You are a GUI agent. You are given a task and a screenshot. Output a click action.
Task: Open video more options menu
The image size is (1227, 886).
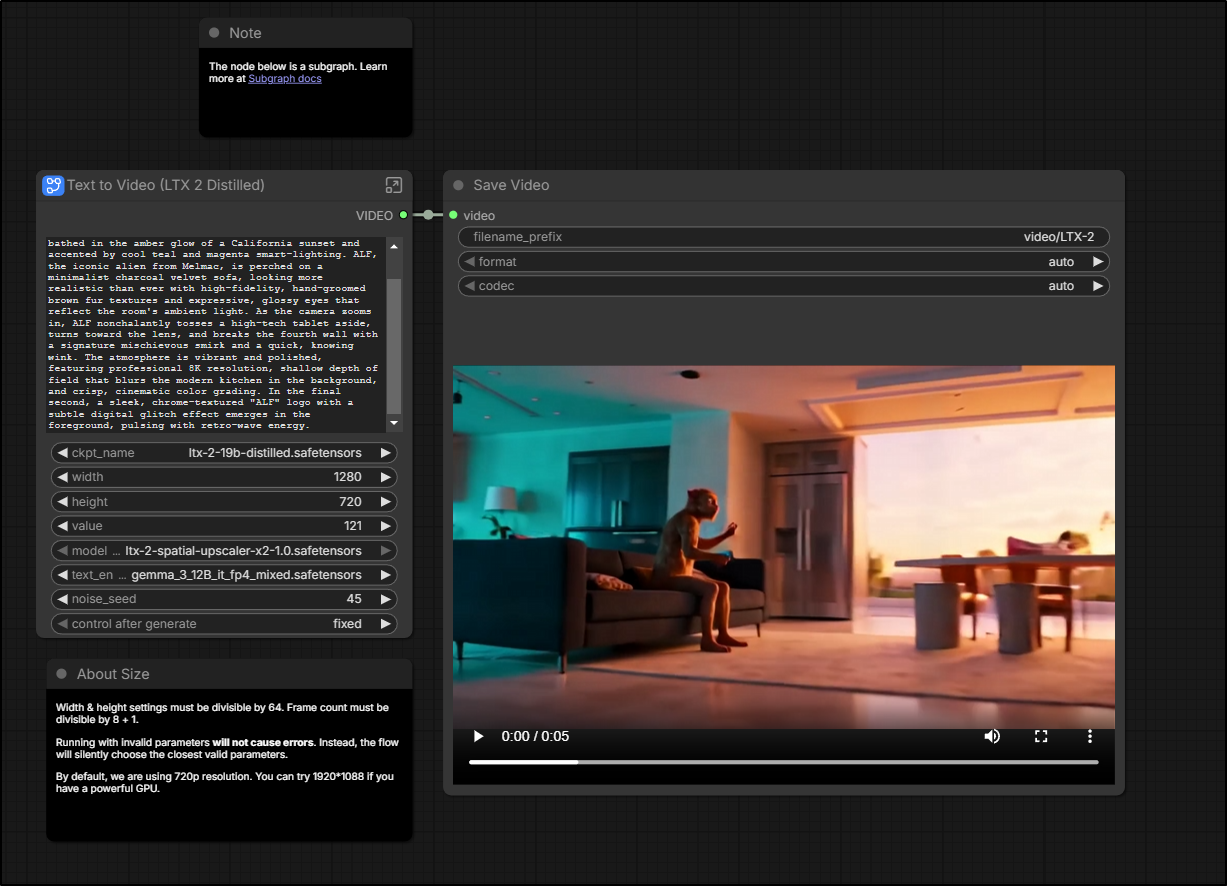[x=1090, y=736]
